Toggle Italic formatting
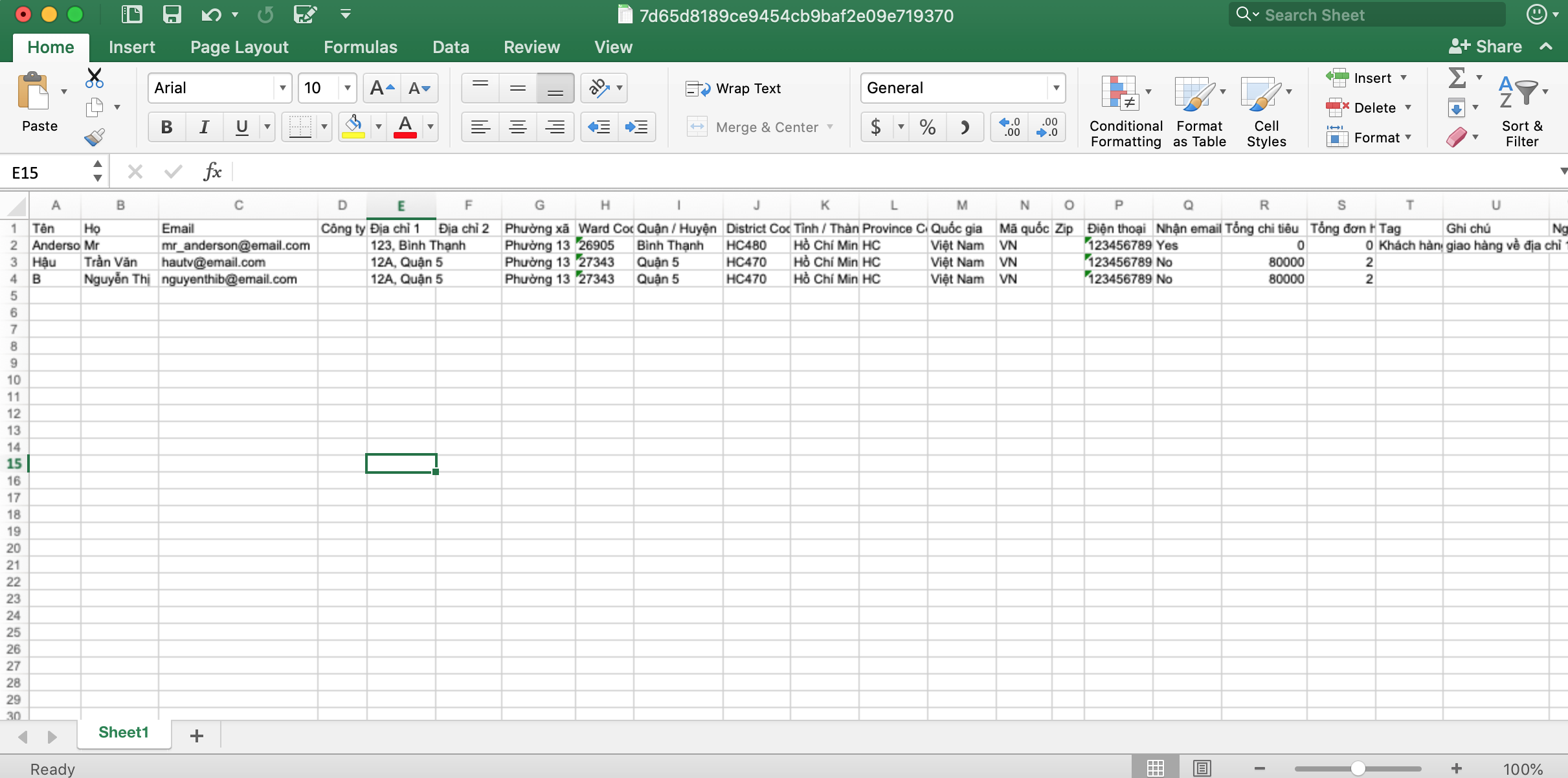1568x778 pixels. coord(204,127)
